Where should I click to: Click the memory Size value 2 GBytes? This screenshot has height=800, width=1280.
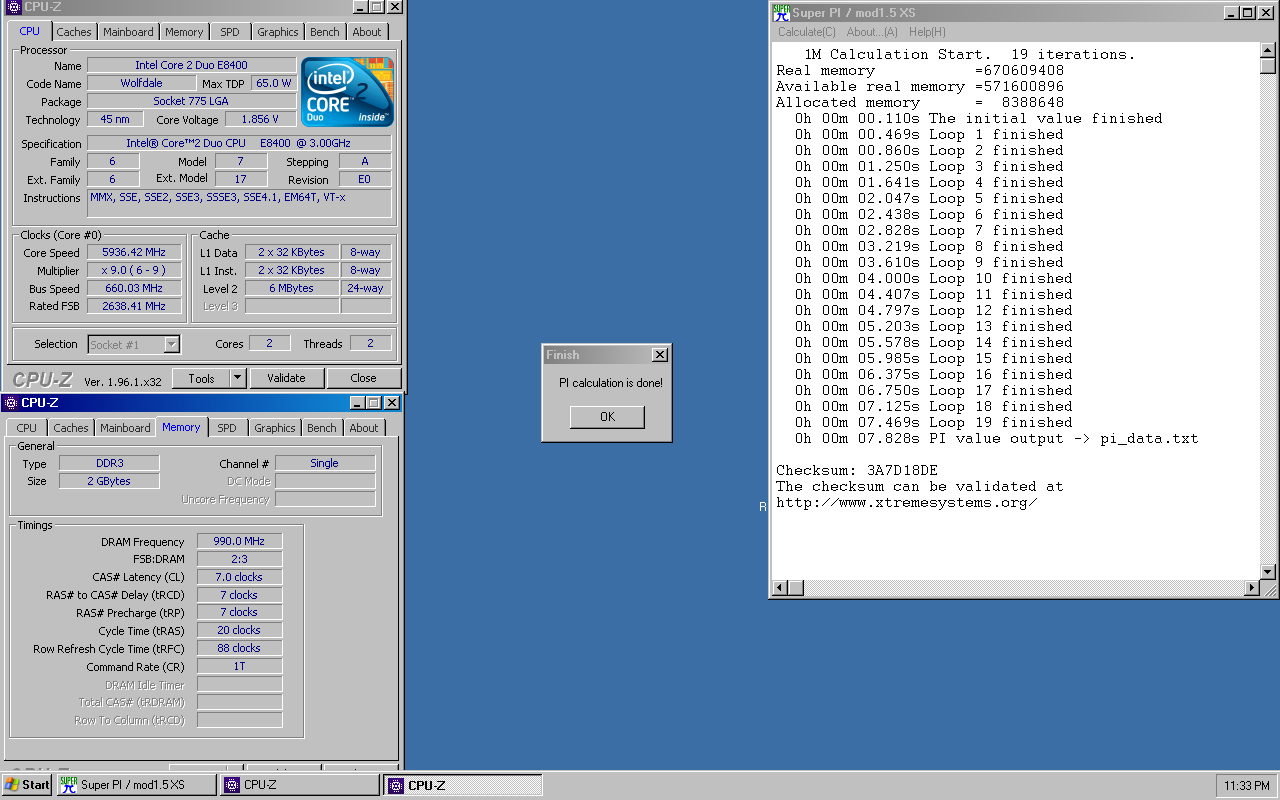[108, 482]
